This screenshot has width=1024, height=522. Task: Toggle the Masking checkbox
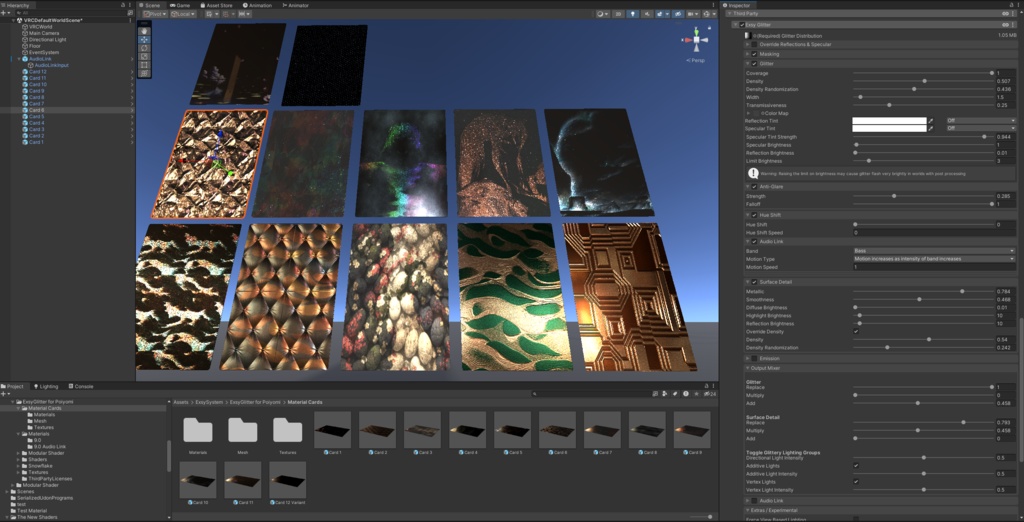click(754, 54)
